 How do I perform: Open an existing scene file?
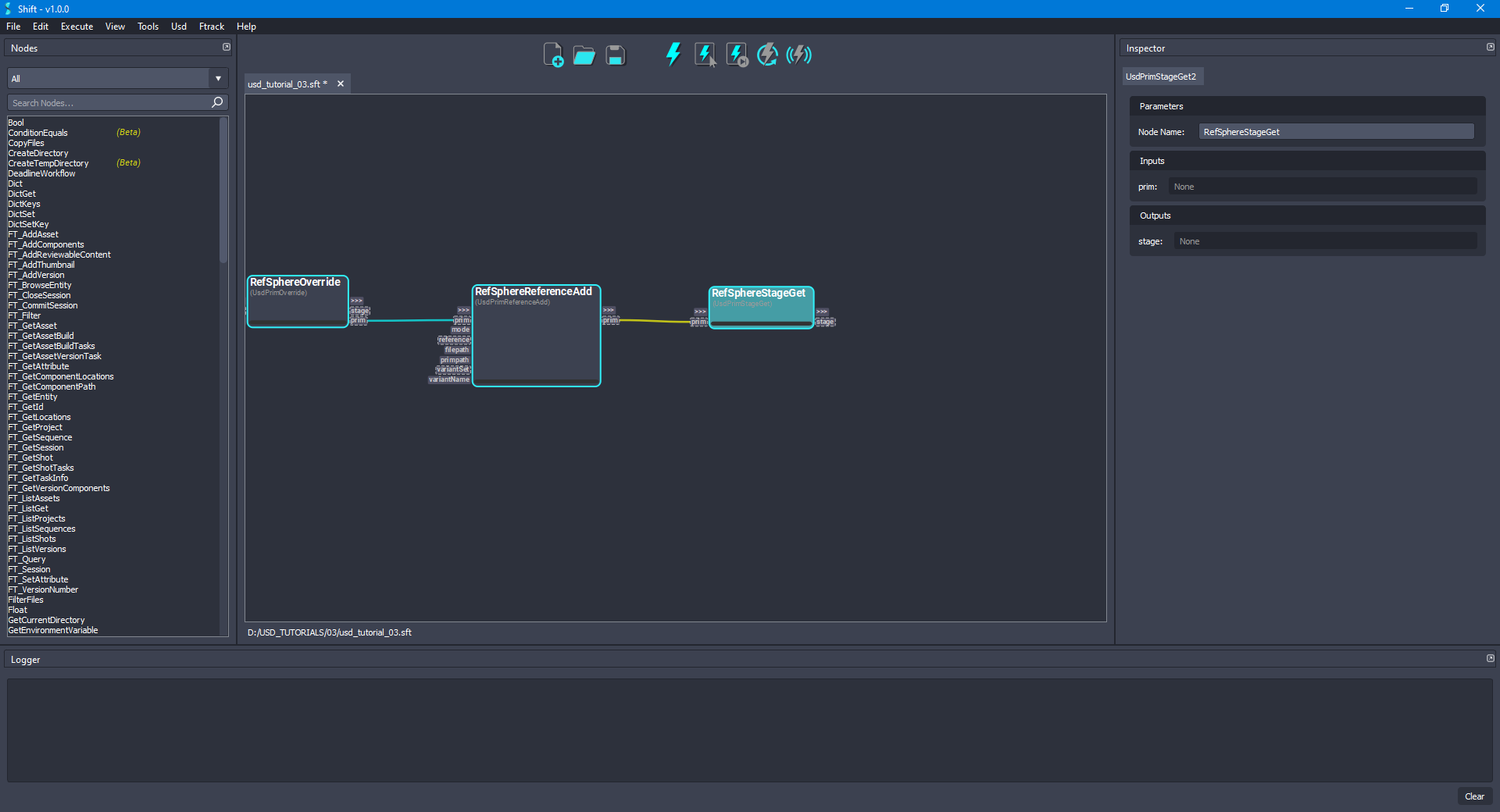tap(584, 55)
